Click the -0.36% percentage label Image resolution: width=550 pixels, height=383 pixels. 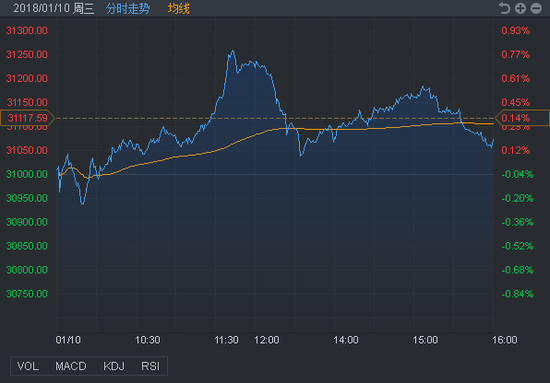pyautogui.click(x=517, y=222)
